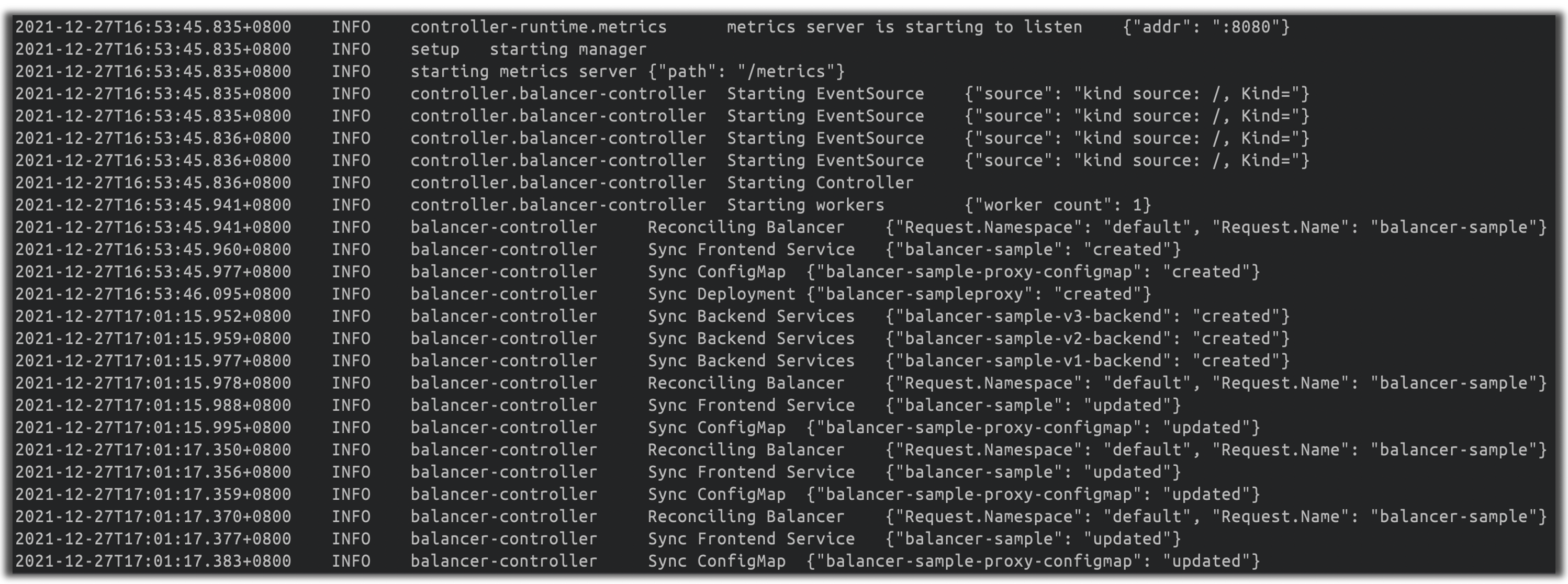Click the first "Reconciling Balancer" message

point(746,228)
